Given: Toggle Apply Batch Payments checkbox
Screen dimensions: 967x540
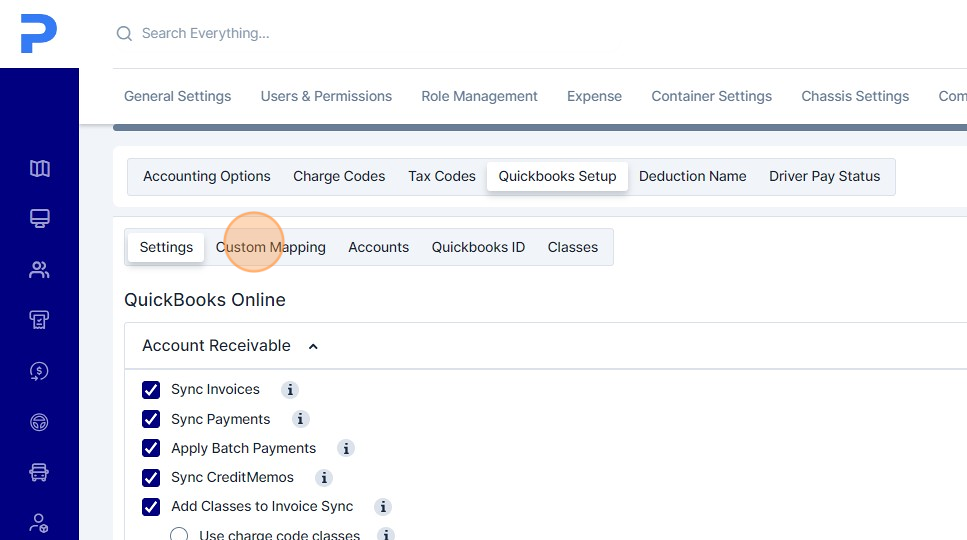Looking at the screenshot, I should (x=151, y=448).
